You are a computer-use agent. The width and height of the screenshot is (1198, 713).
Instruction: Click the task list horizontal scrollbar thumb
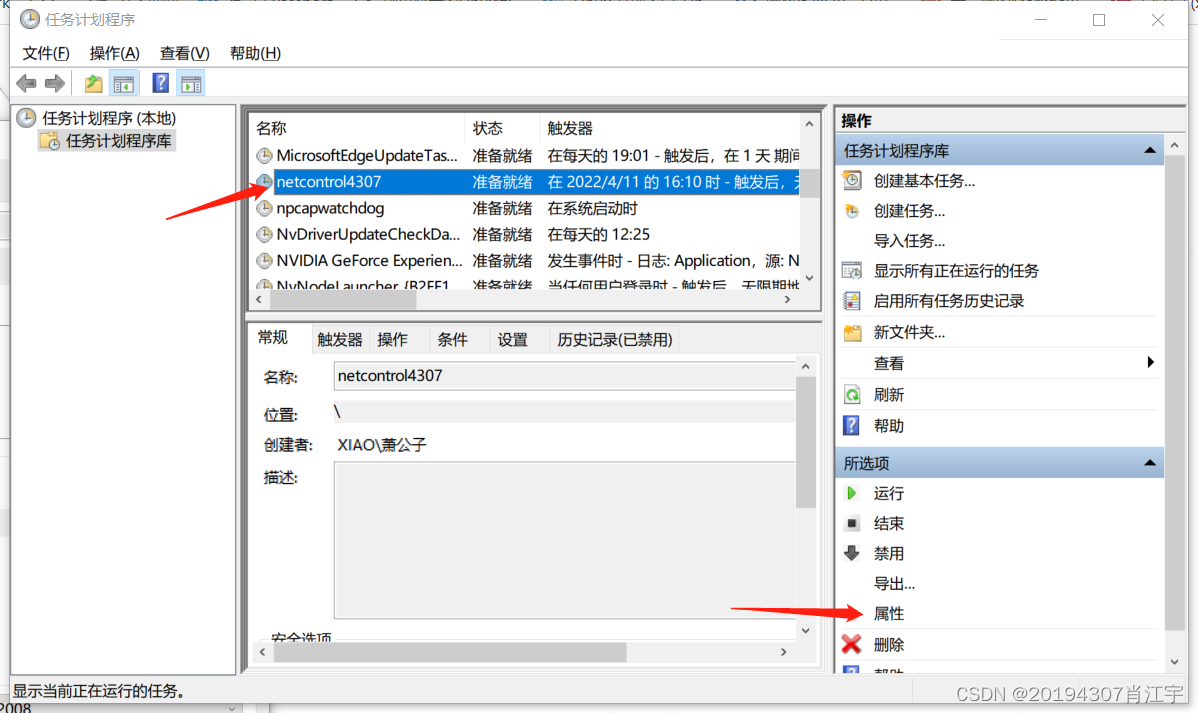[343, 300]
